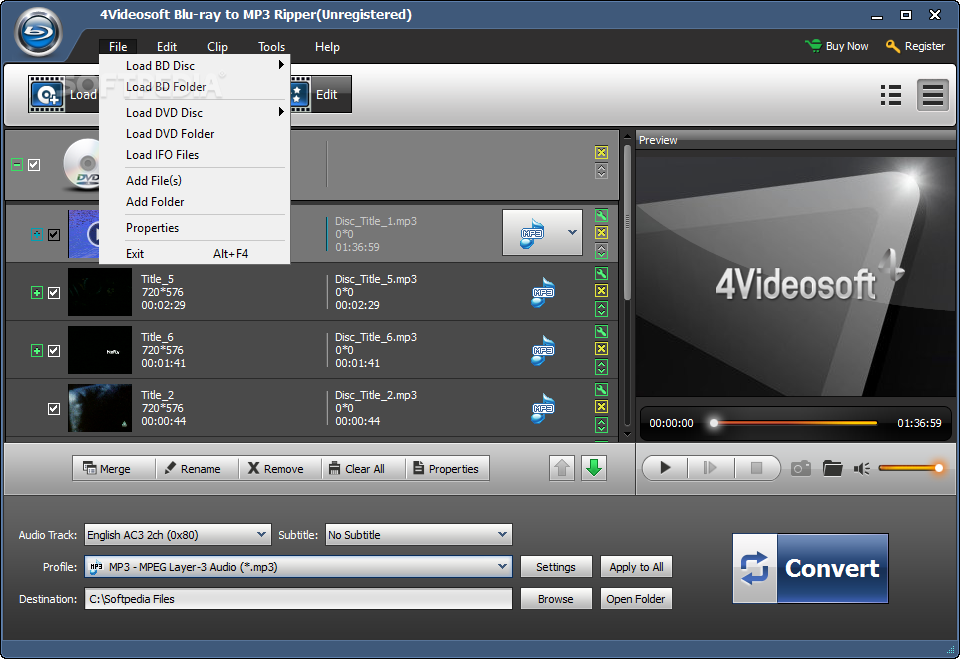Expand Title_6 row
The width and height of the screenshot is (960, 659).
(37, 351)
